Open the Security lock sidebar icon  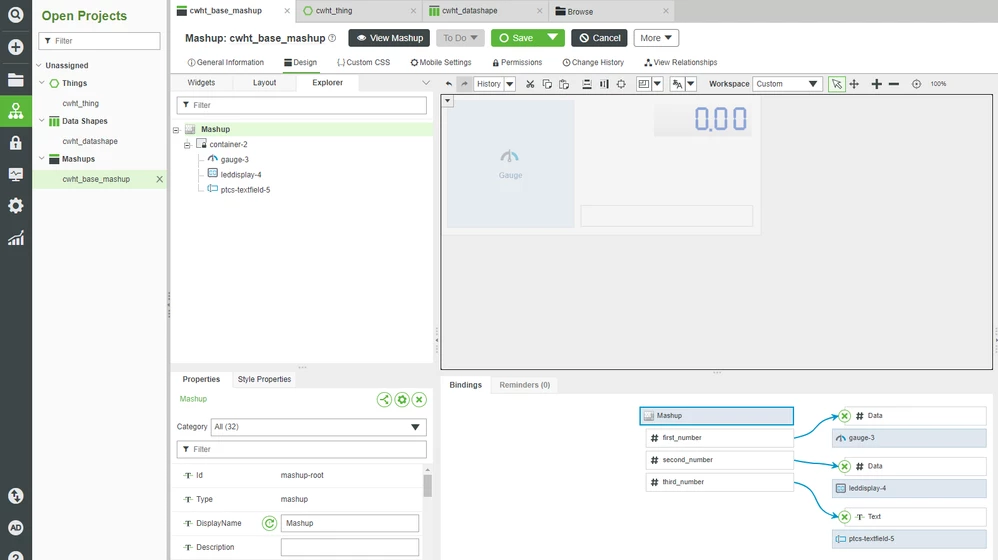pyautogui.click(x=15, y=143)
